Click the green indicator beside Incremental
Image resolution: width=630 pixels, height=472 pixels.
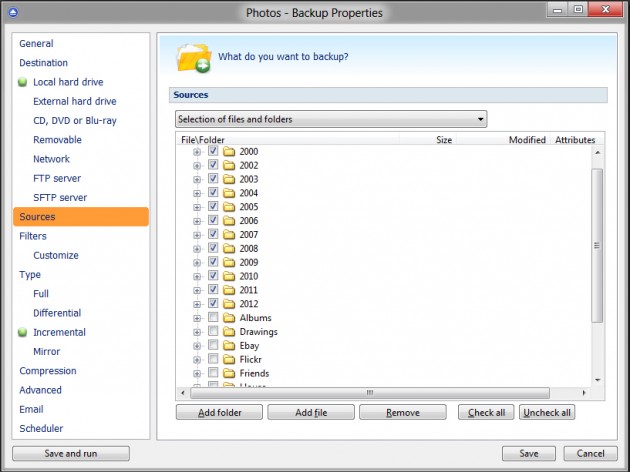23,333
